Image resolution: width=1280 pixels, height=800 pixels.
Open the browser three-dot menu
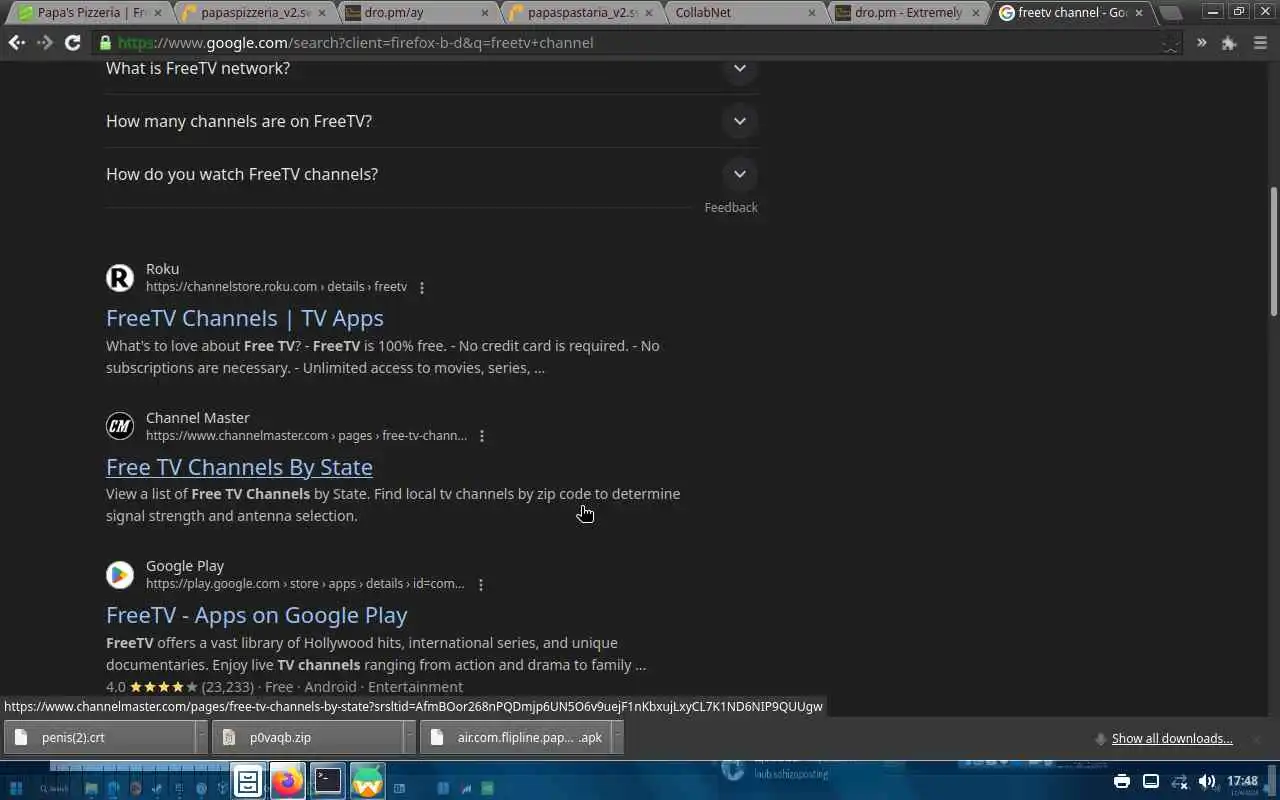pyautogui.click(x=1259, y=43)
